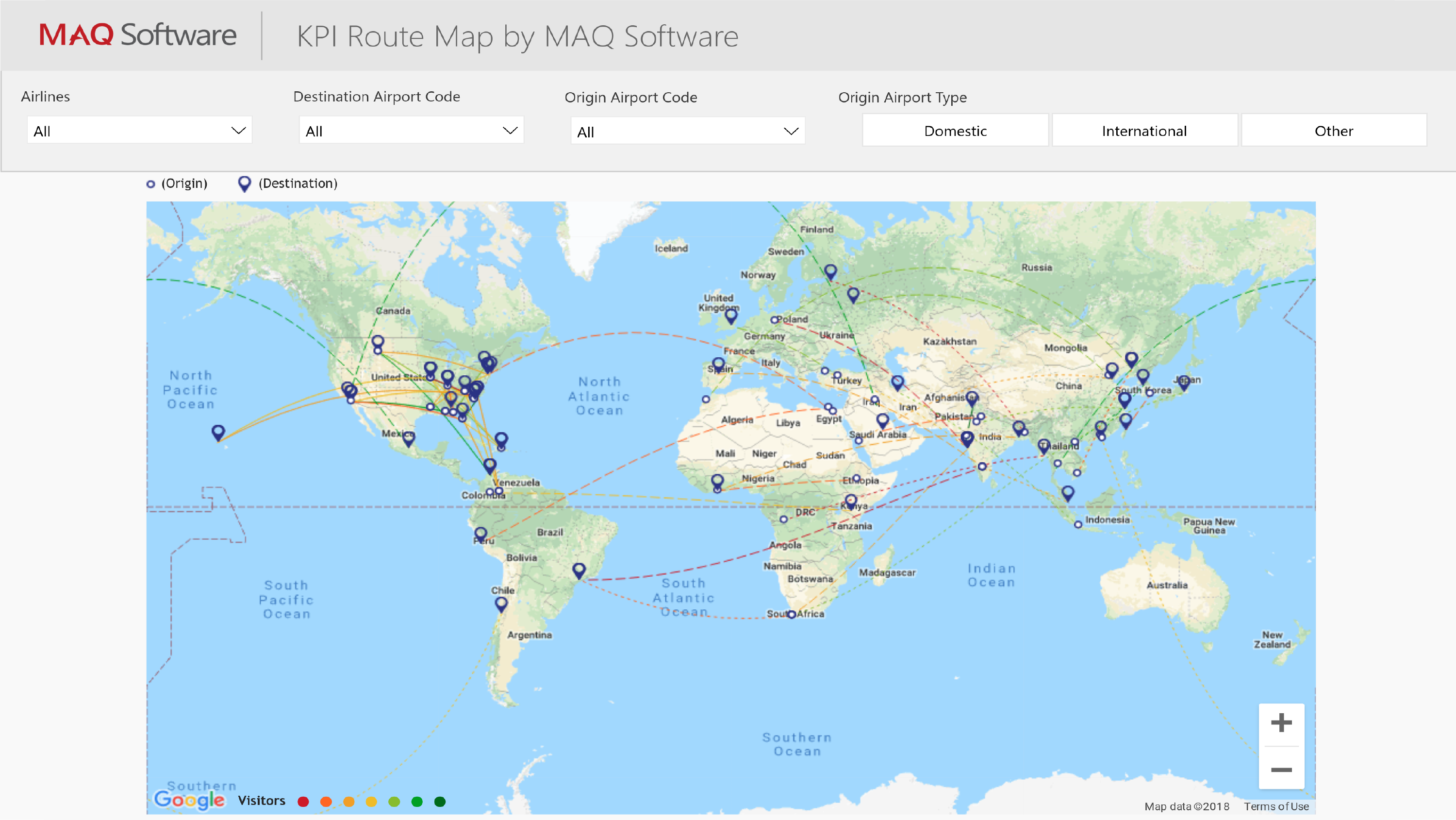Open the Origin Airport Code dropdown

[687, 132]
